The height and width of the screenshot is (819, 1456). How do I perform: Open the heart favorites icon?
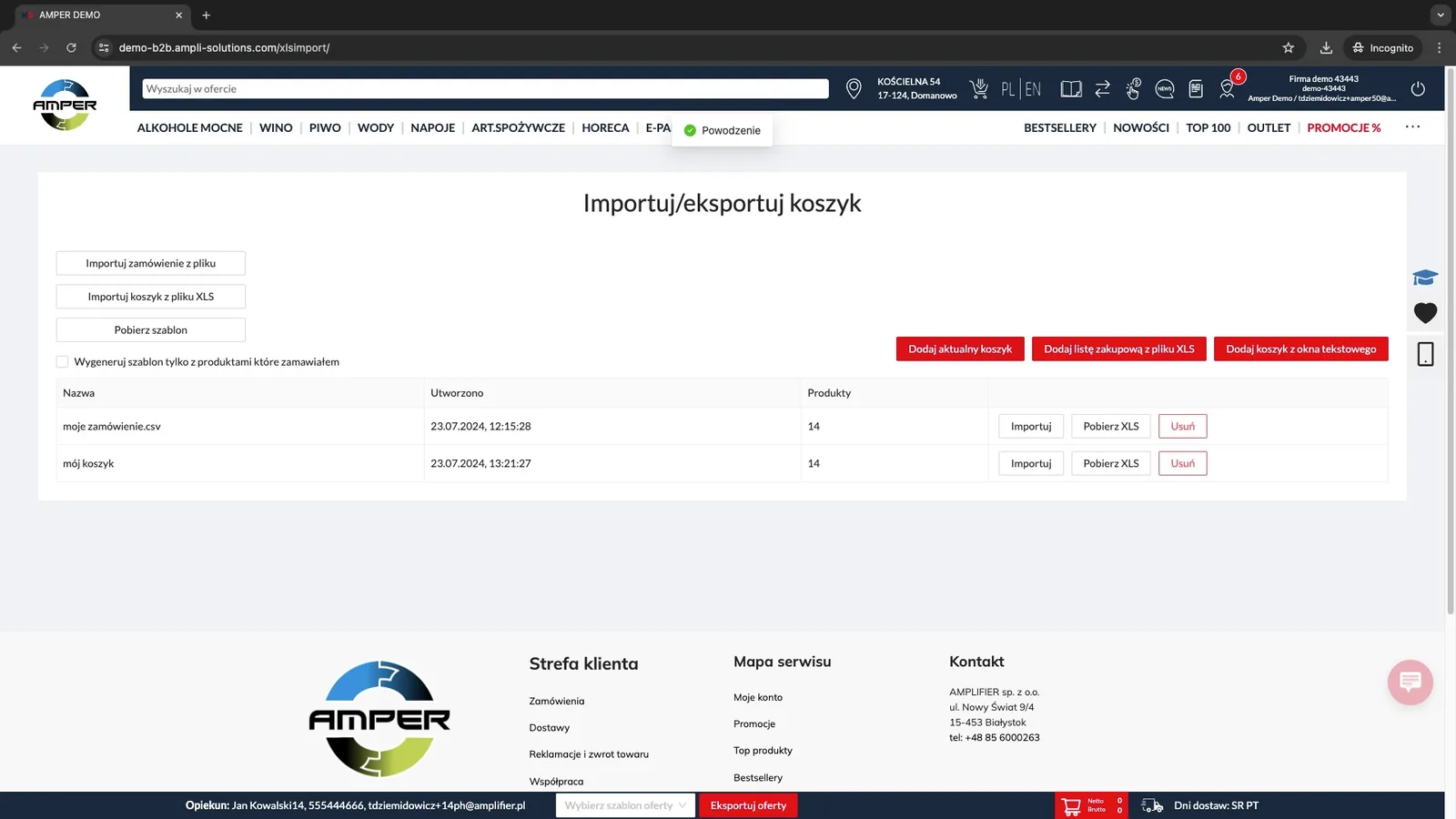(x=1425, y=313)
